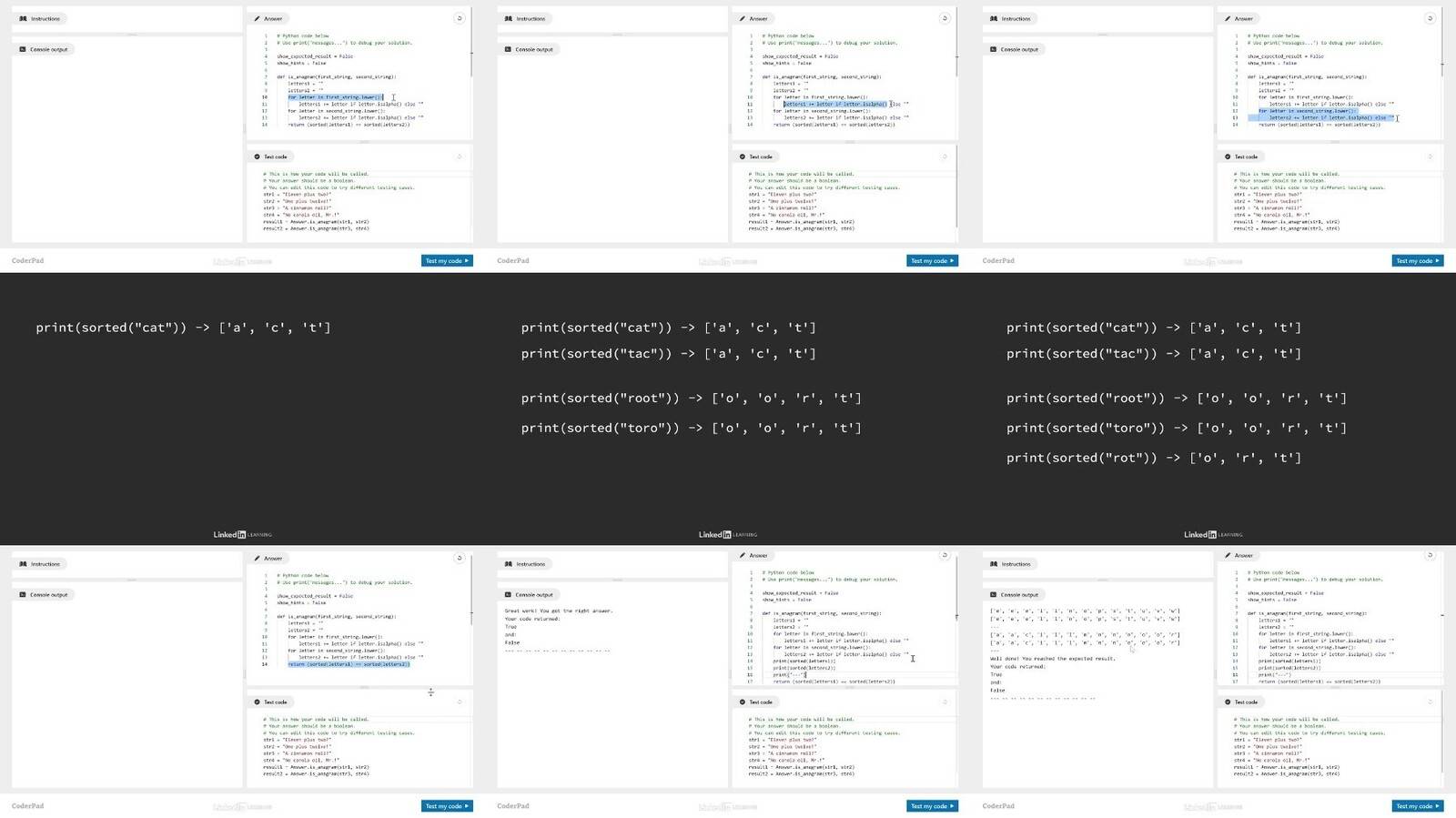Click highlighted line 11 in the Answer editor
The width and height of the screenshot is (1456, 818).
[x=834, y=104]
